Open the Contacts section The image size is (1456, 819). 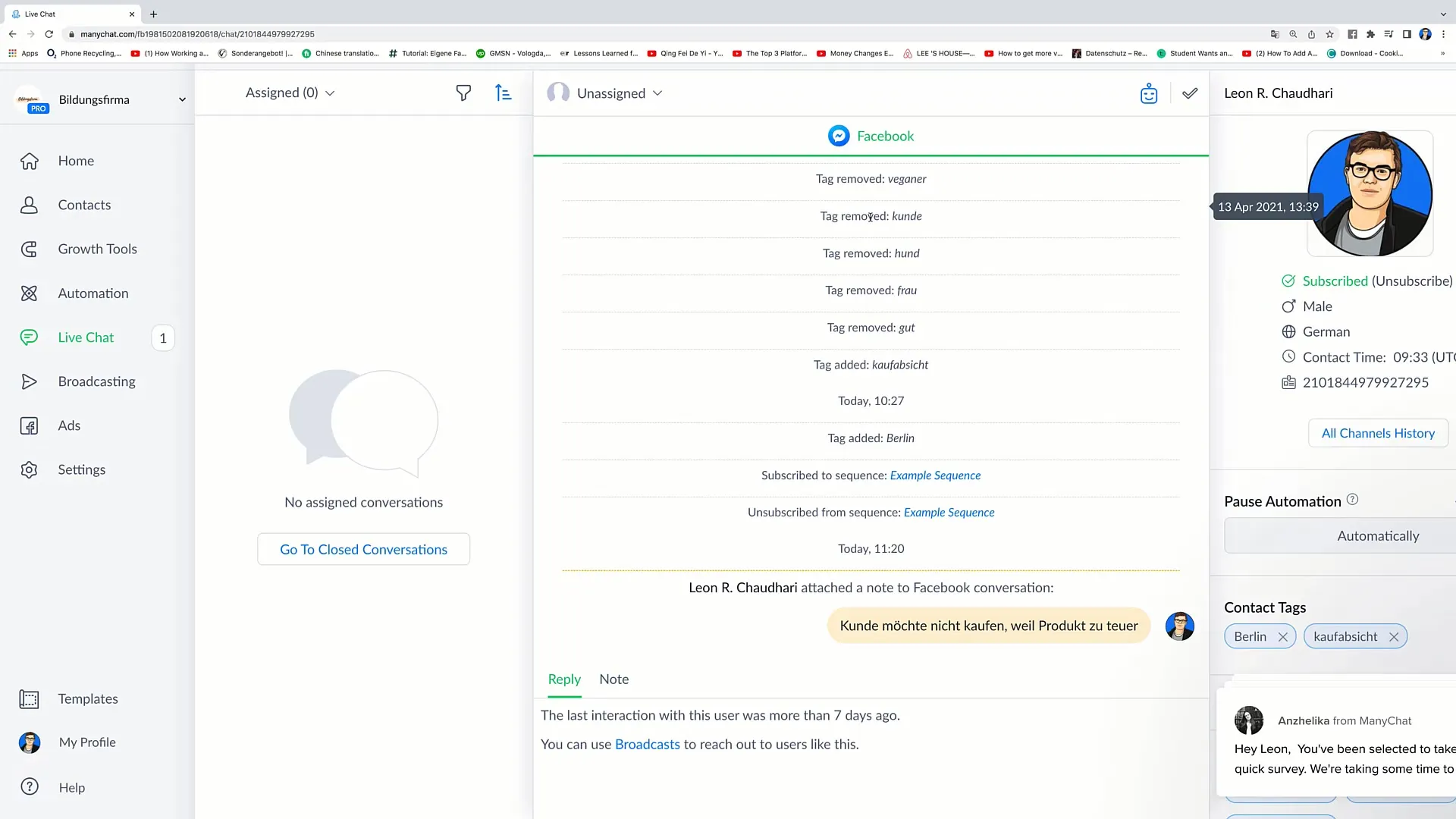point(84,204)
